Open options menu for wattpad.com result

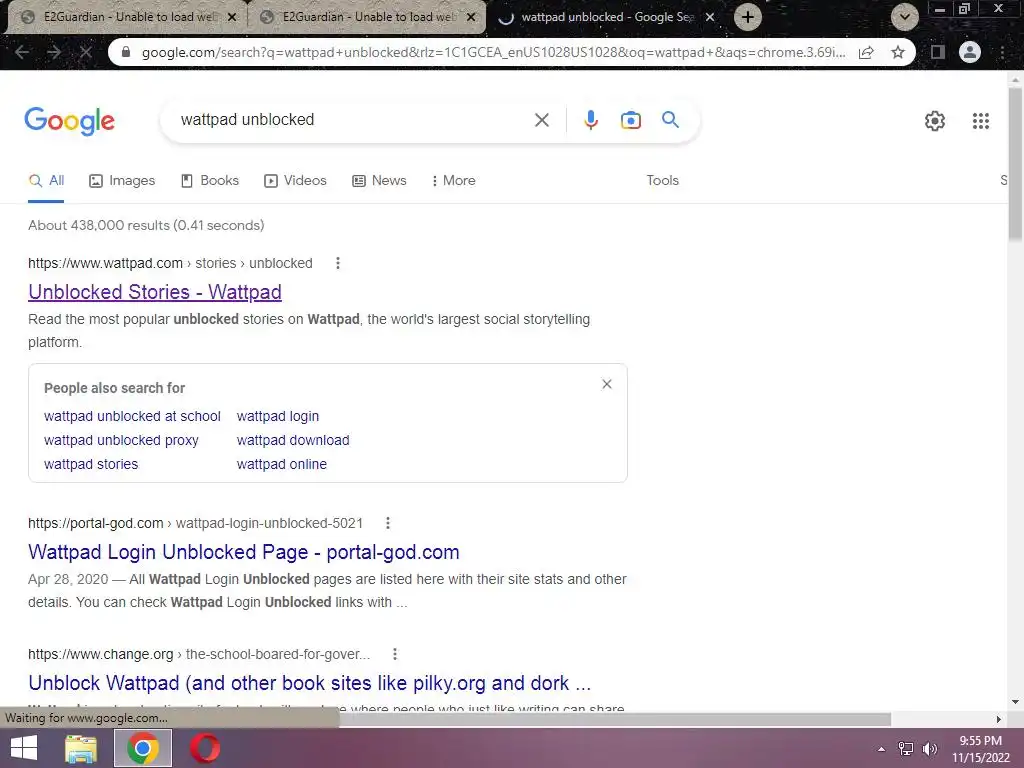click(338, 263)
